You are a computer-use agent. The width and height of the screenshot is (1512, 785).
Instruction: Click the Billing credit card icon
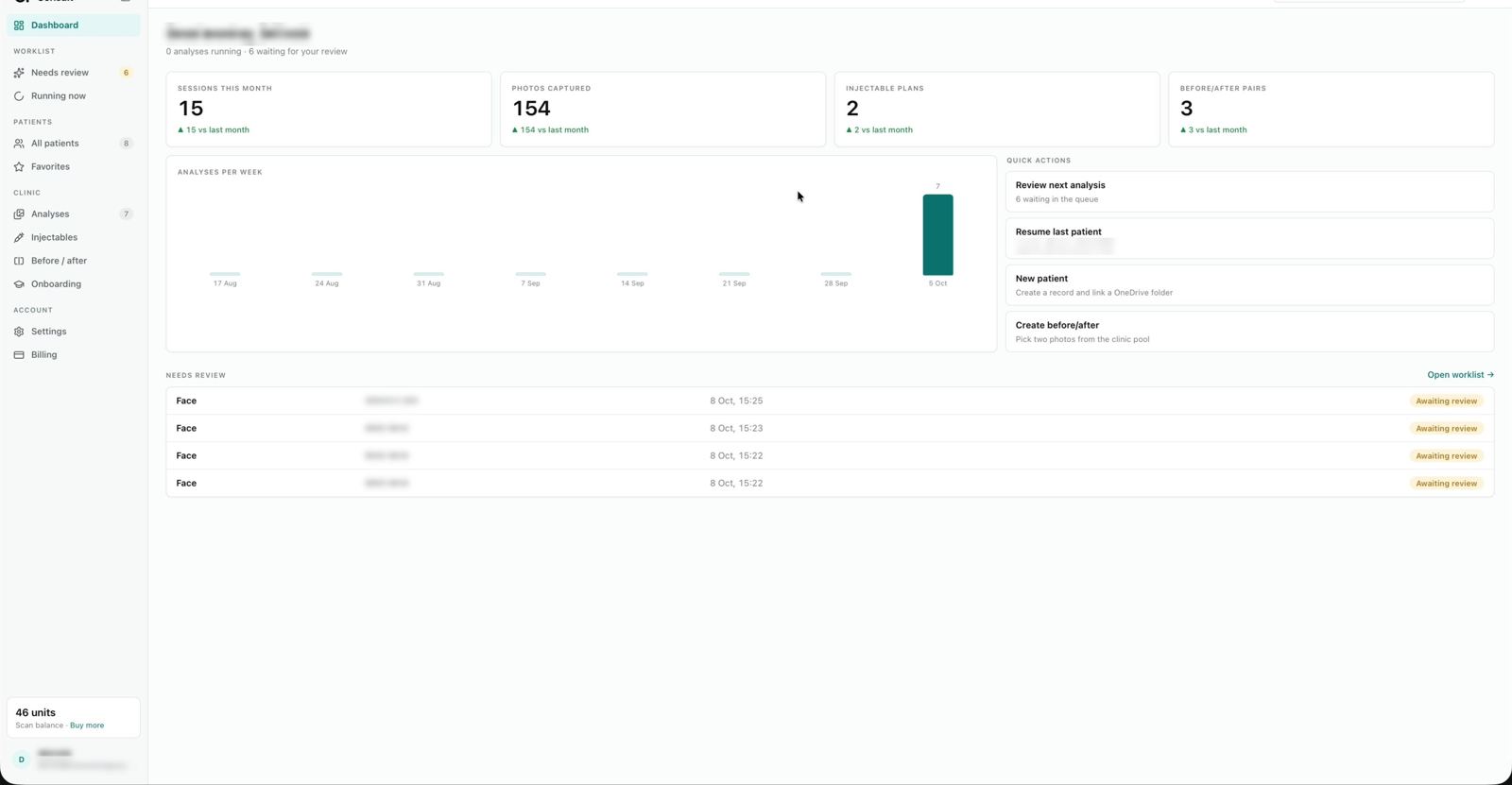click(19, 355)
